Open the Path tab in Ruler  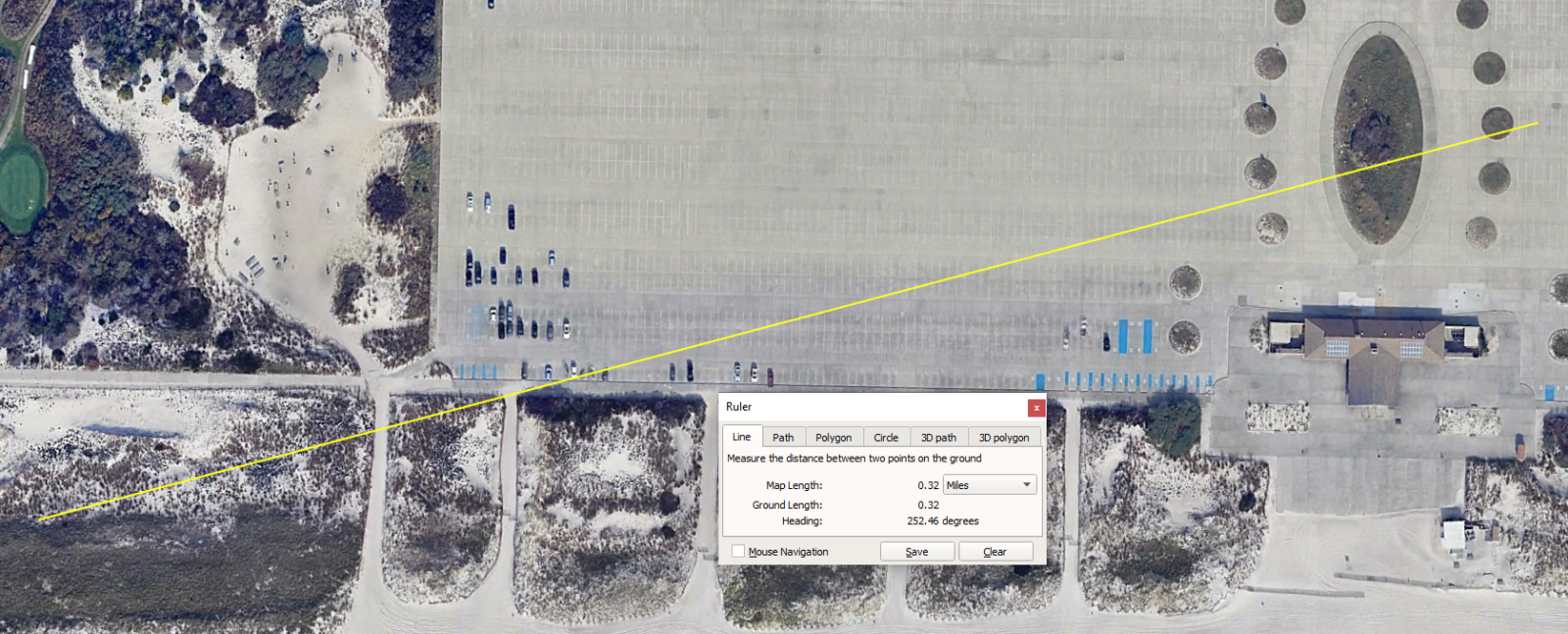783,438
